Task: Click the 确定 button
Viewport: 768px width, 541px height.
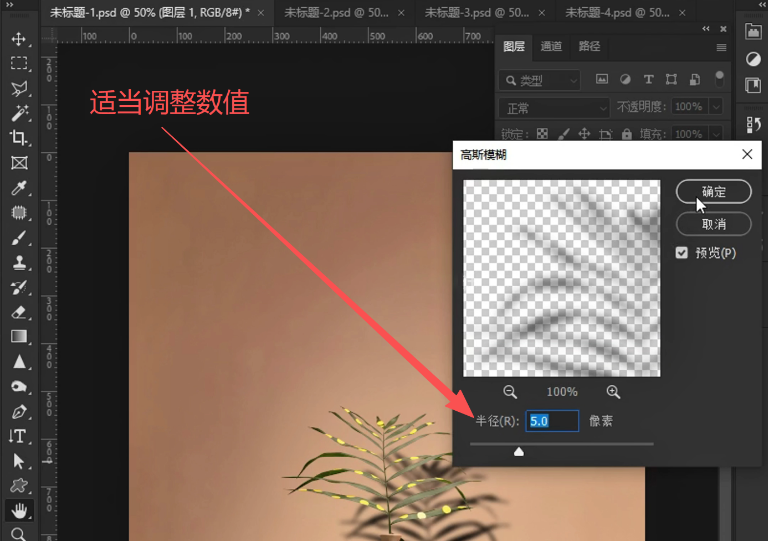Action: point(714,191)
